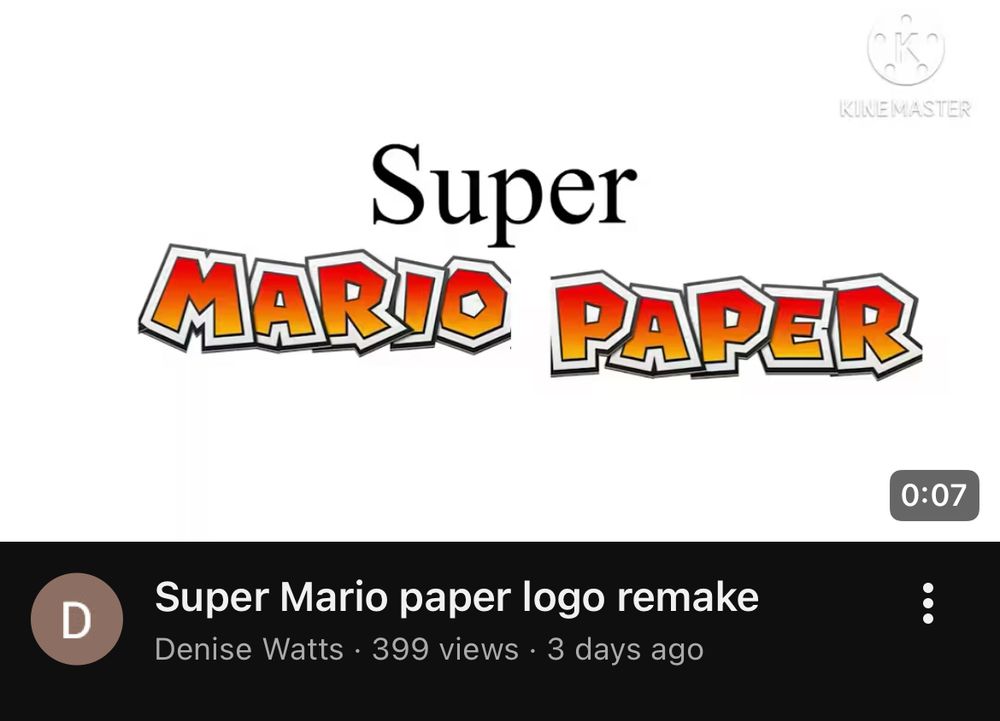Click the KineMaster circular watermark logo

click(906, 49)
